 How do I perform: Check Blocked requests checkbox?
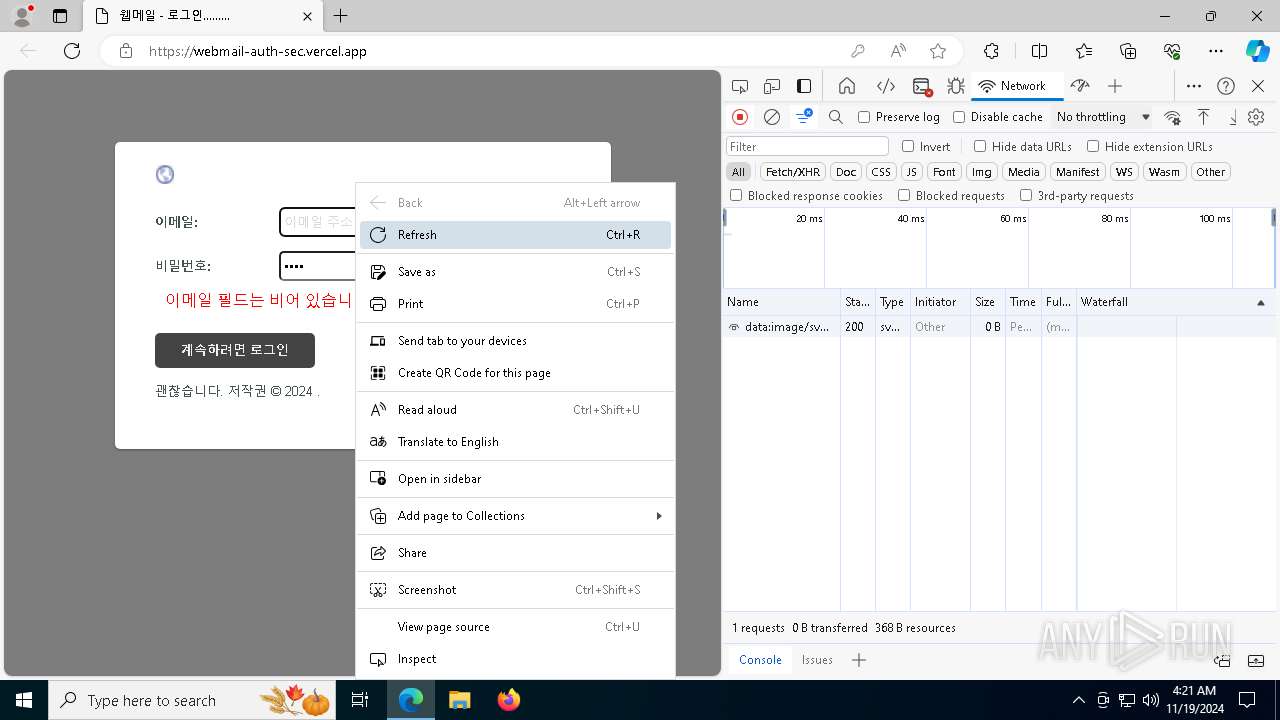[x=904, y=196]
